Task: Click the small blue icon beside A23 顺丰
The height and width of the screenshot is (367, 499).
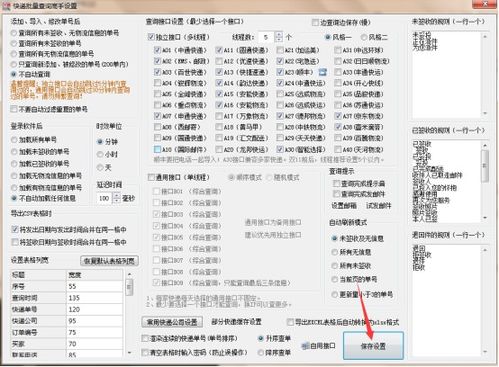Action: click(x=322, y=72)
